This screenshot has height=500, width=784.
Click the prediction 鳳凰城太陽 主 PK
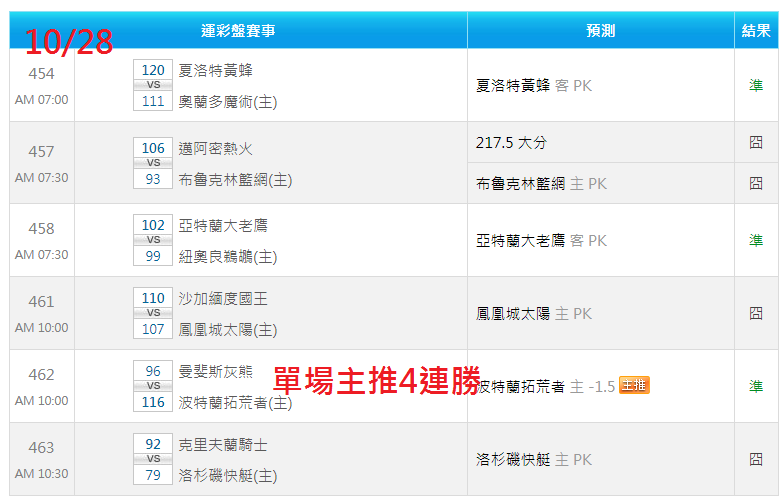pyautogui.click(x=534, y=314)
